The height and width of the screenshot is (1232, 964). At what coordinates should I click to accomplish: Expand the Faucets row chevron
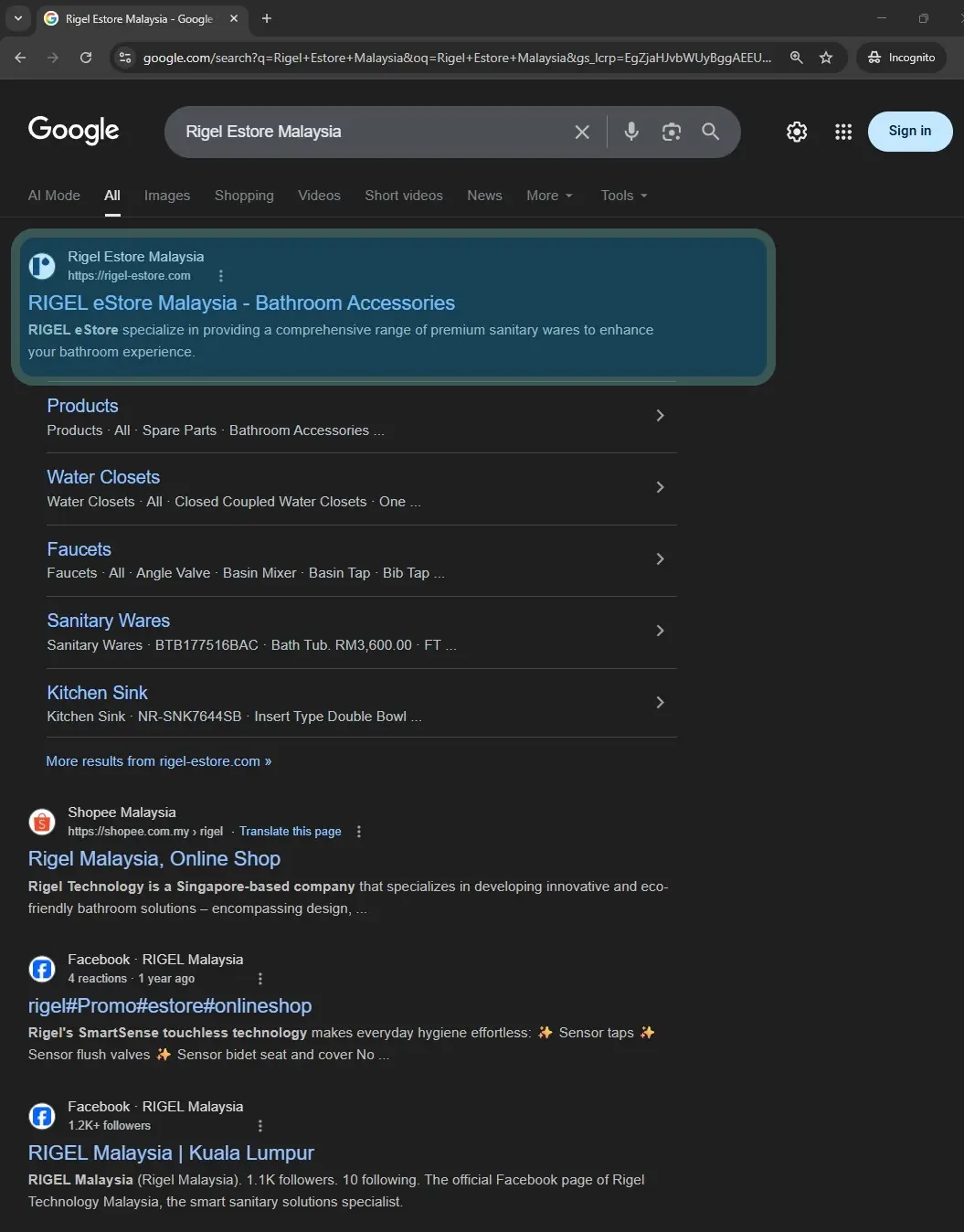tap(660, 558)
